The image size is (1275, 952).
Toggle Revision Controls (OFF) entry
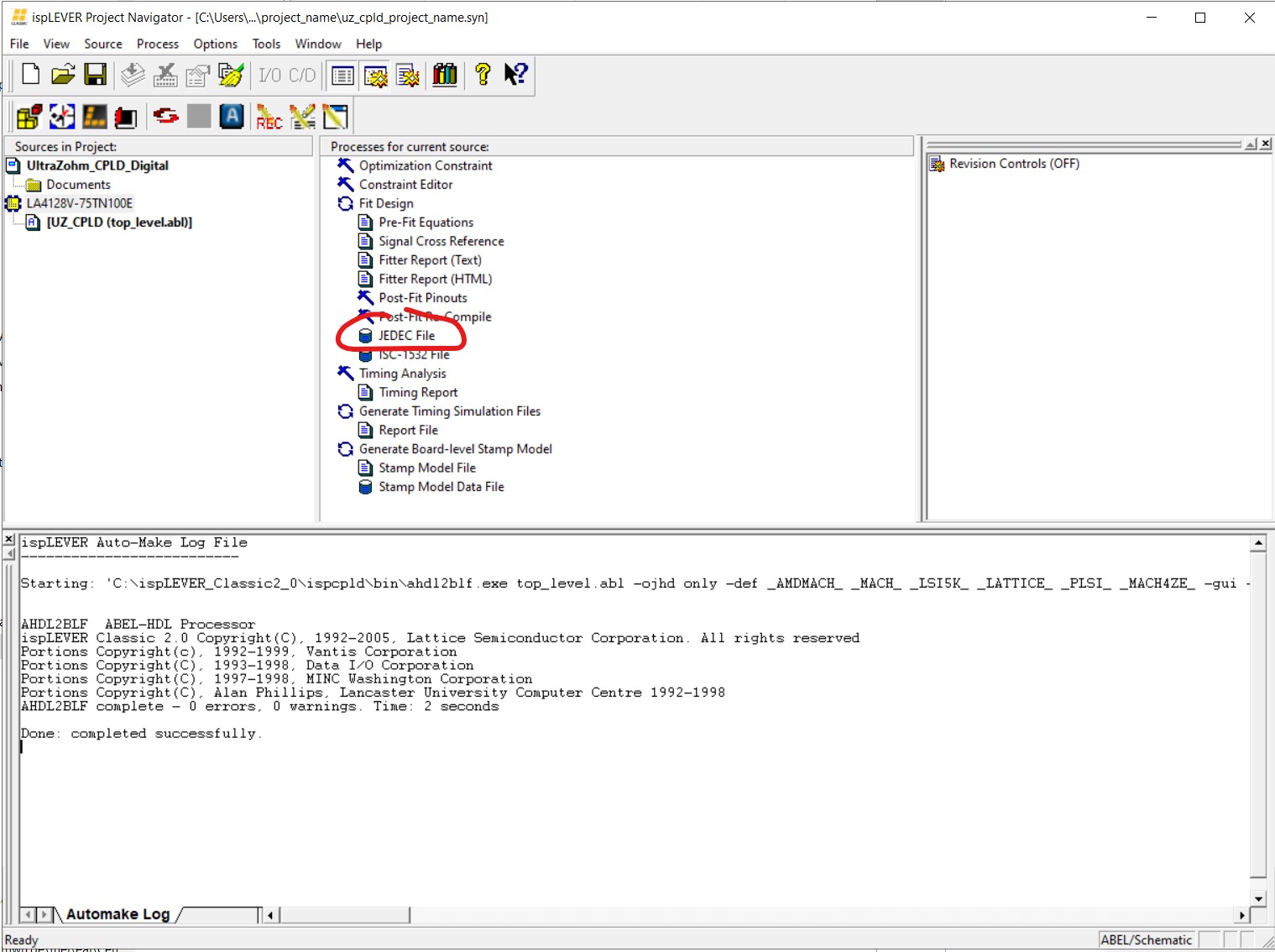pyautogui.click(x=1013, y=164)
